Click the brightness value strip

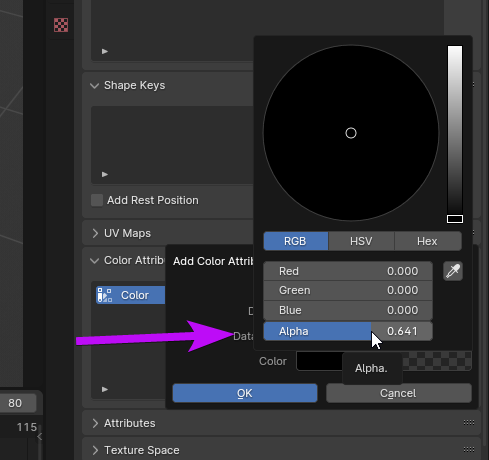455,134
